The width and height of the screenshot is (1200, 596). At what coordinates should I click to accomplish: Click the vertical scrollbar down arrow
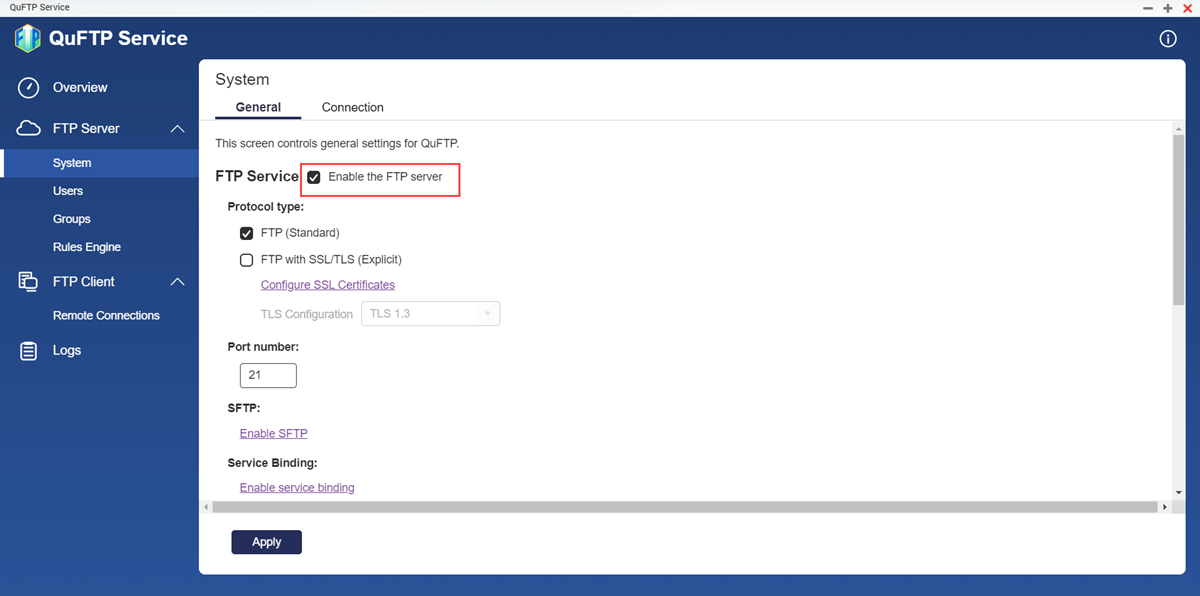tap(1178, 494)
